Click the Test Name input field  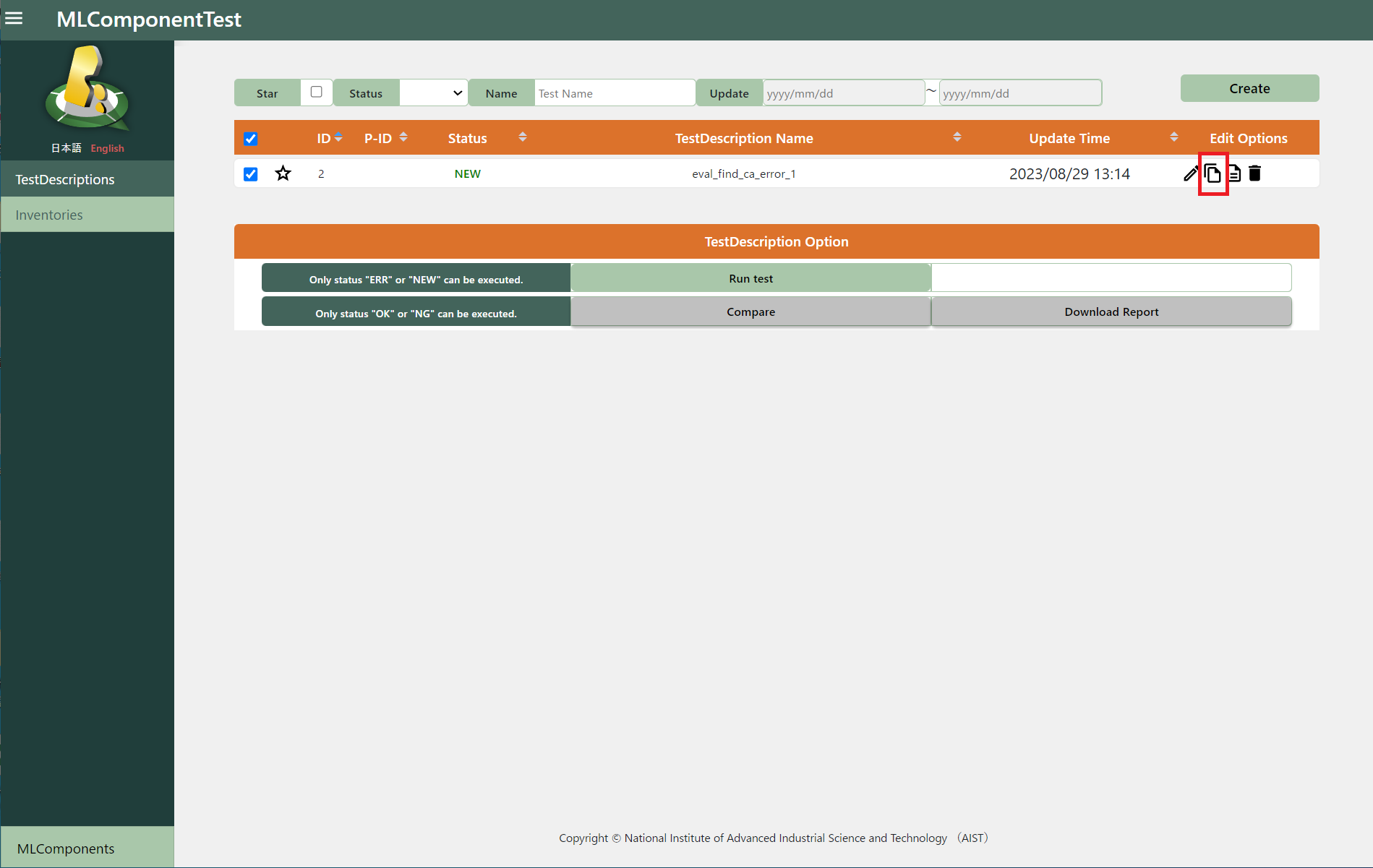tap(614, 93)
